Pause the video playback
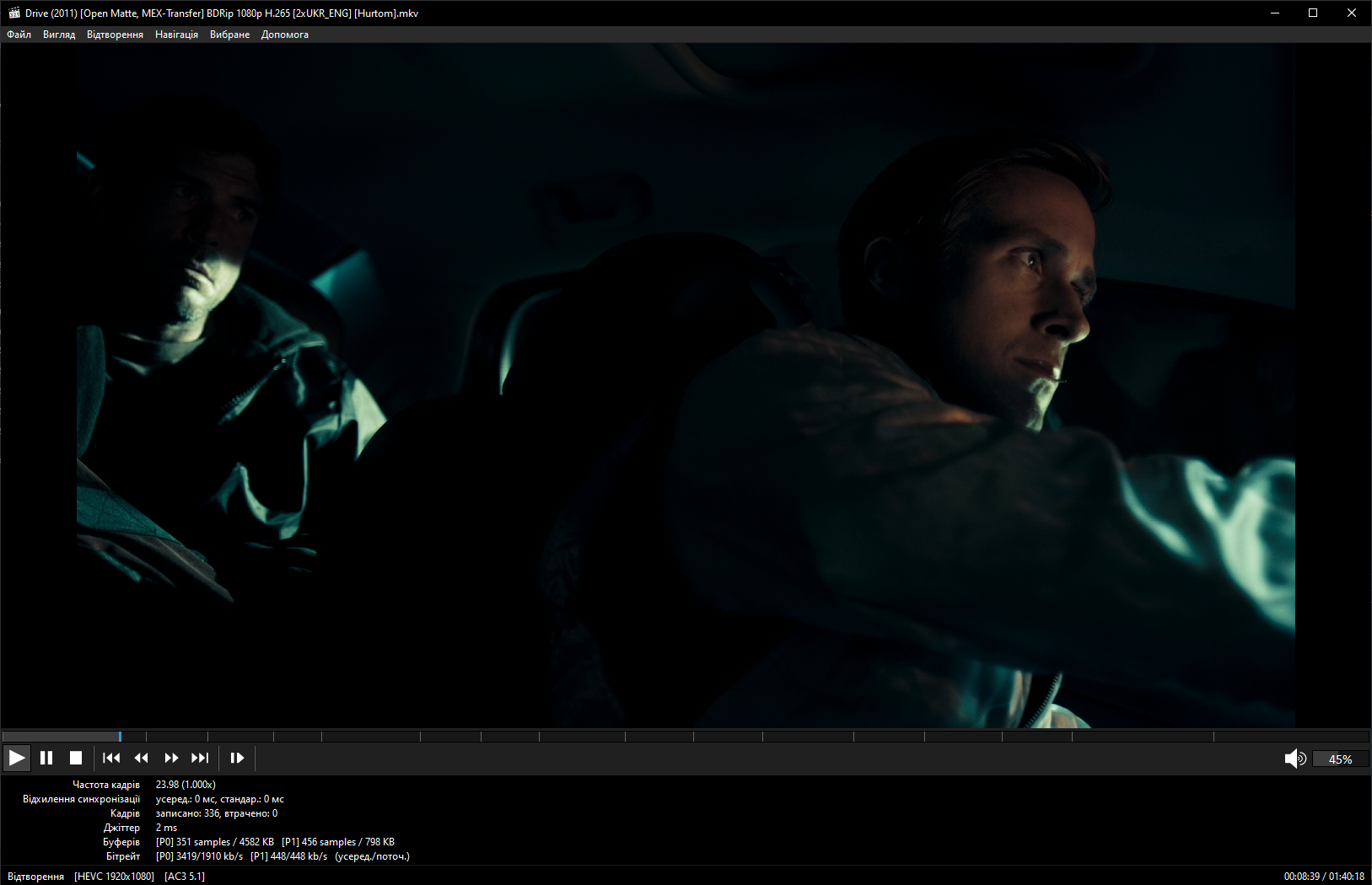 [x=46, y=758]
